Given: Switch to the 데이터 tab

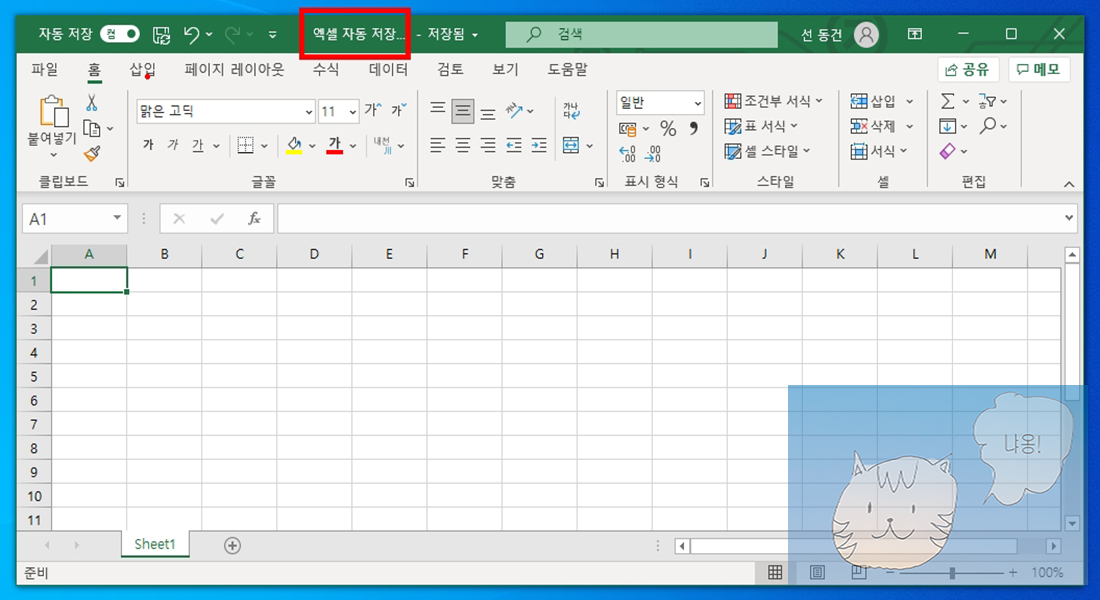Looking at the screenshot, I should [x=388, y=69].
